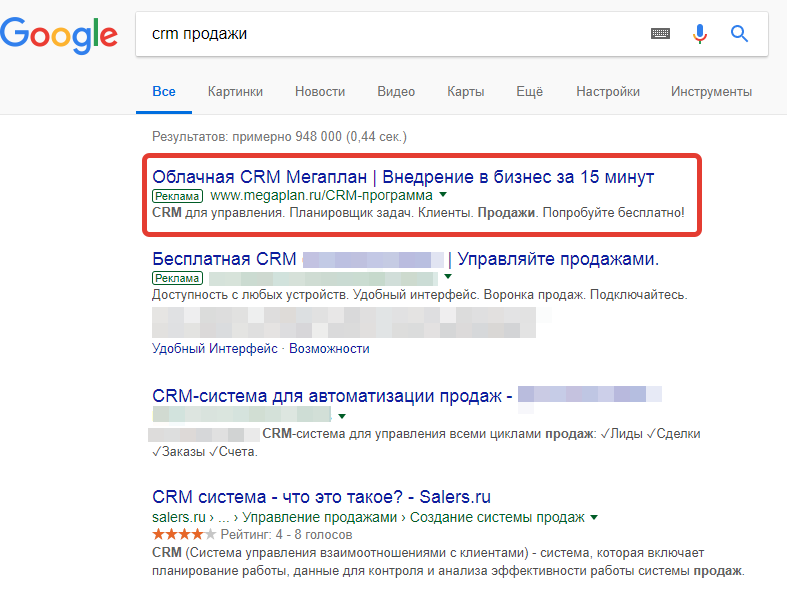Open the on-screen keyboard icon
This screenshot has width=787, height=593.
[660, 34]
